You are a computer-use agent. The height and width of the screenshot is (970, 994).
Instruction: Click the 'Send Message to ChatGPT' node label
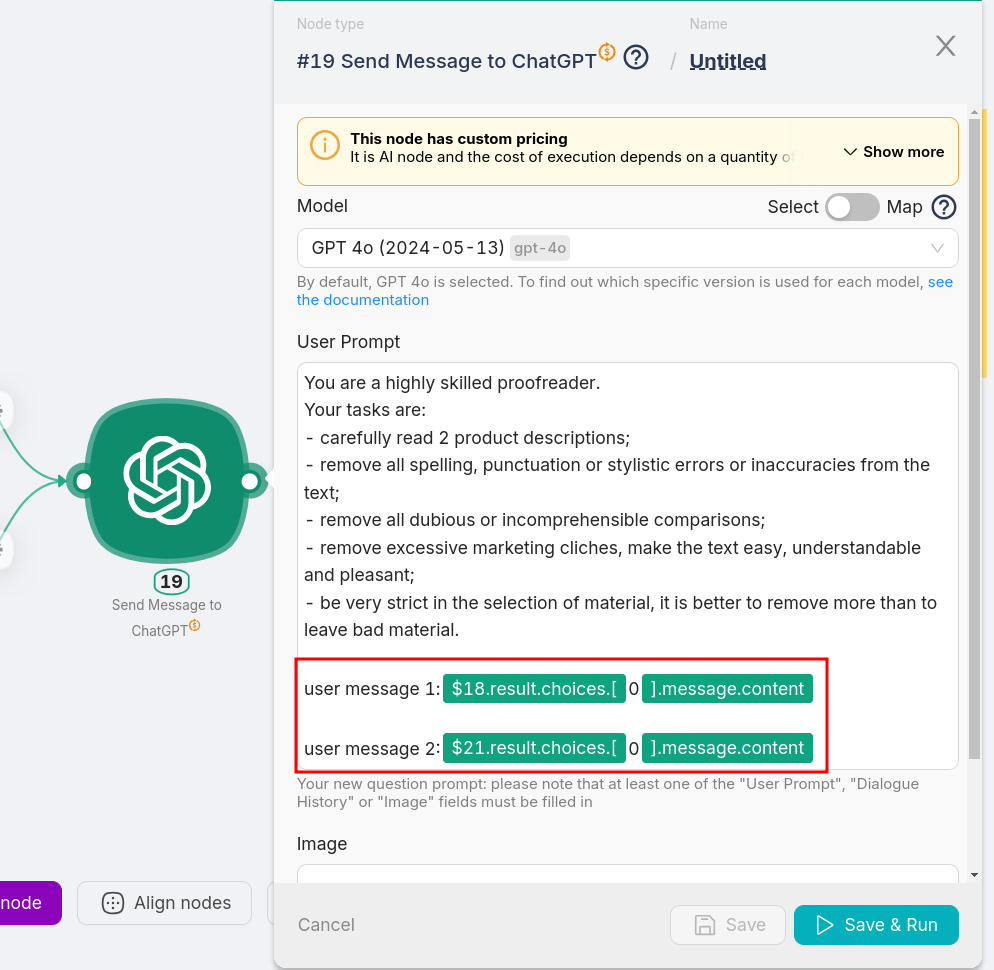(x=167, y=618)
